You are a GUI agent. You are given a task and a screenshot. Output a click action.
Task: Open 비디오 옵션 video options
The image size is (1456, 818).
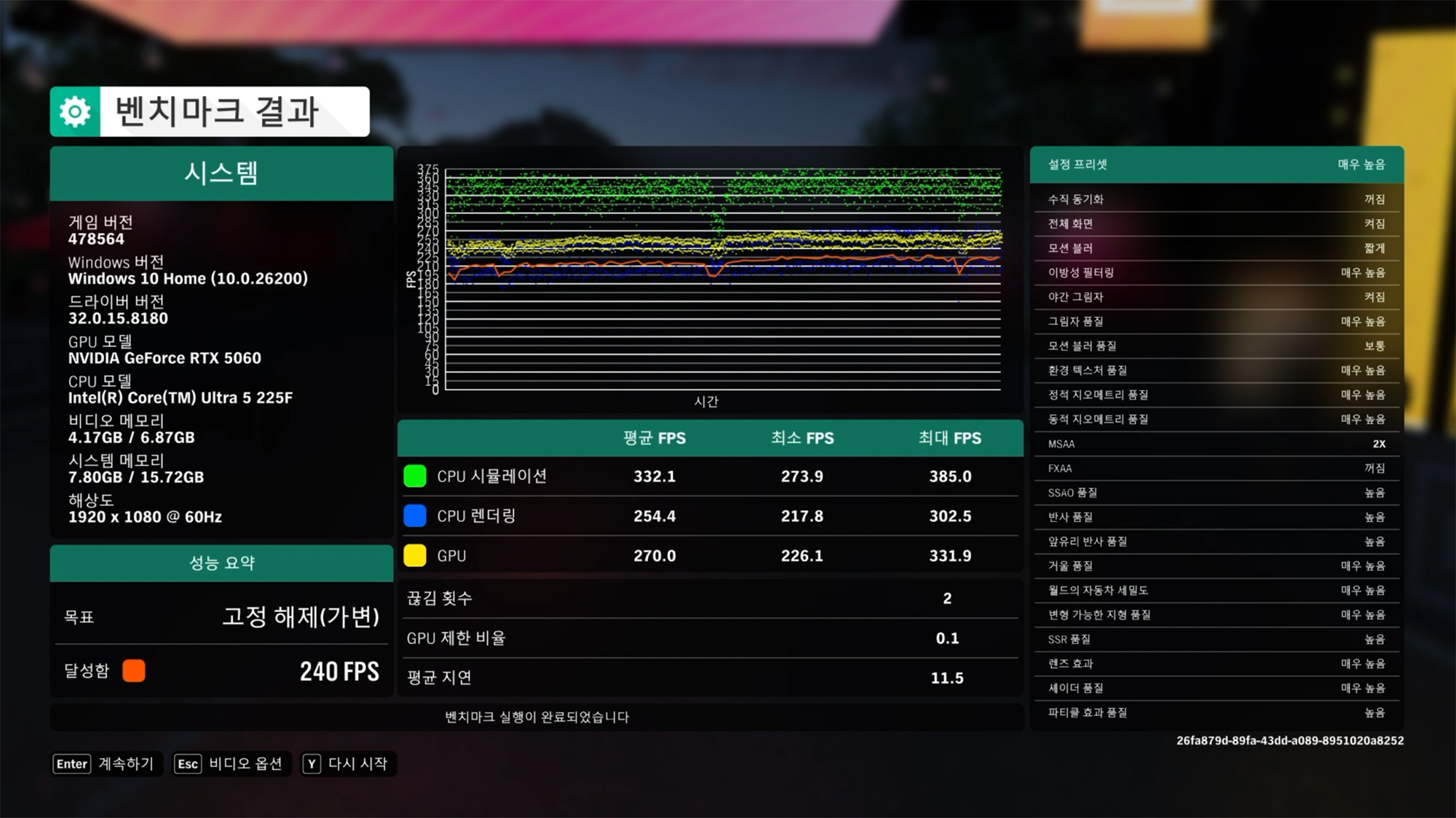coord(245,763)
